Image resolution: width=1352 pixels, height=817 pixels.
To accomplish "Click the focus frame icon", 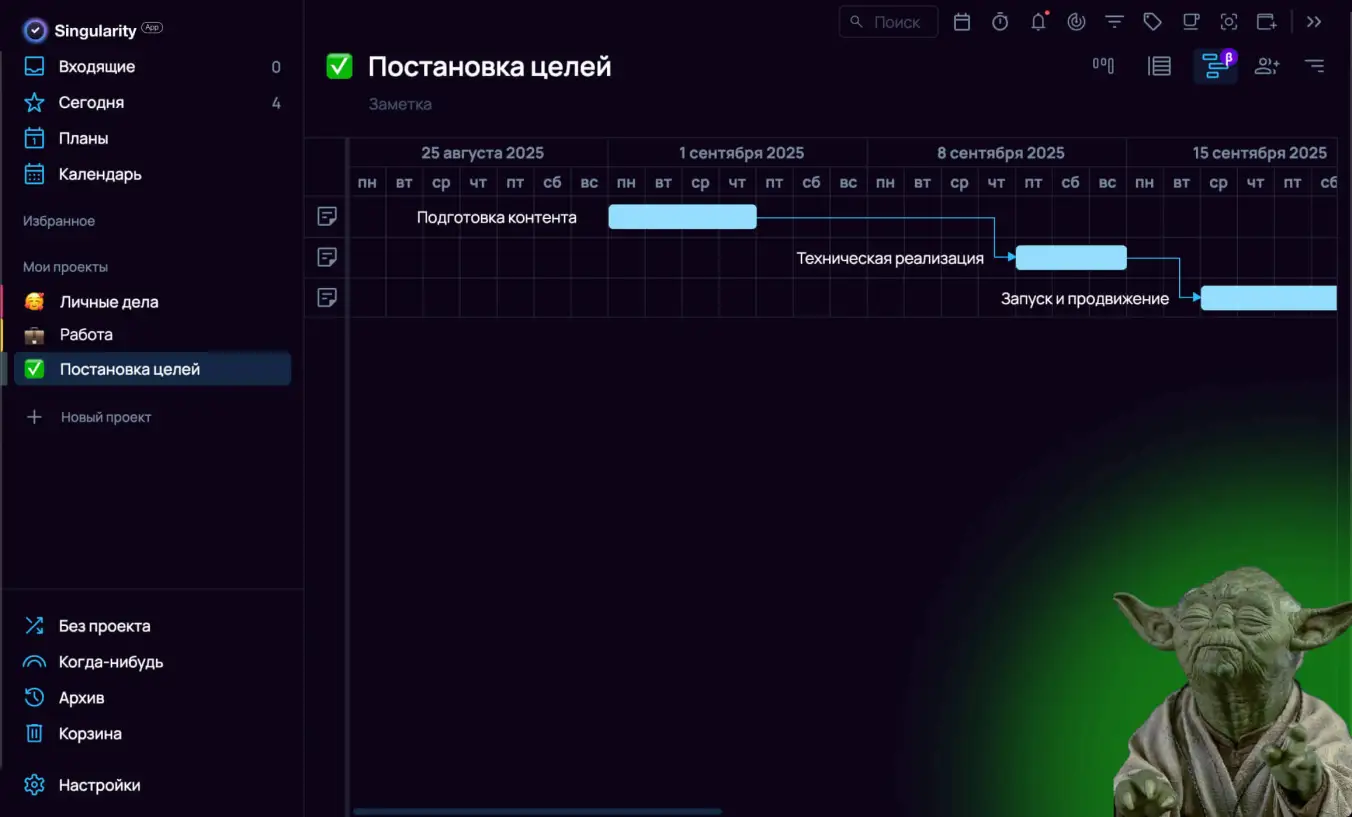I will point(1229,22).
